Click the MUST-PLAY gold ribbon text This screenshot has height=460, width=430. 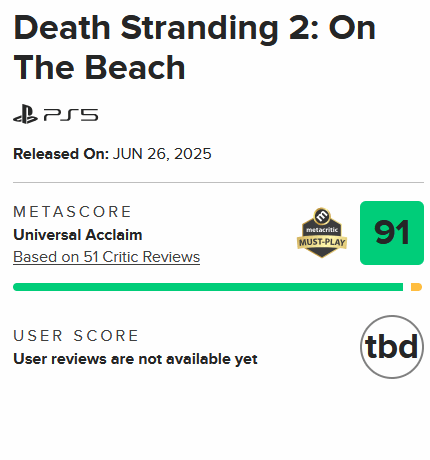pos(322,242)
